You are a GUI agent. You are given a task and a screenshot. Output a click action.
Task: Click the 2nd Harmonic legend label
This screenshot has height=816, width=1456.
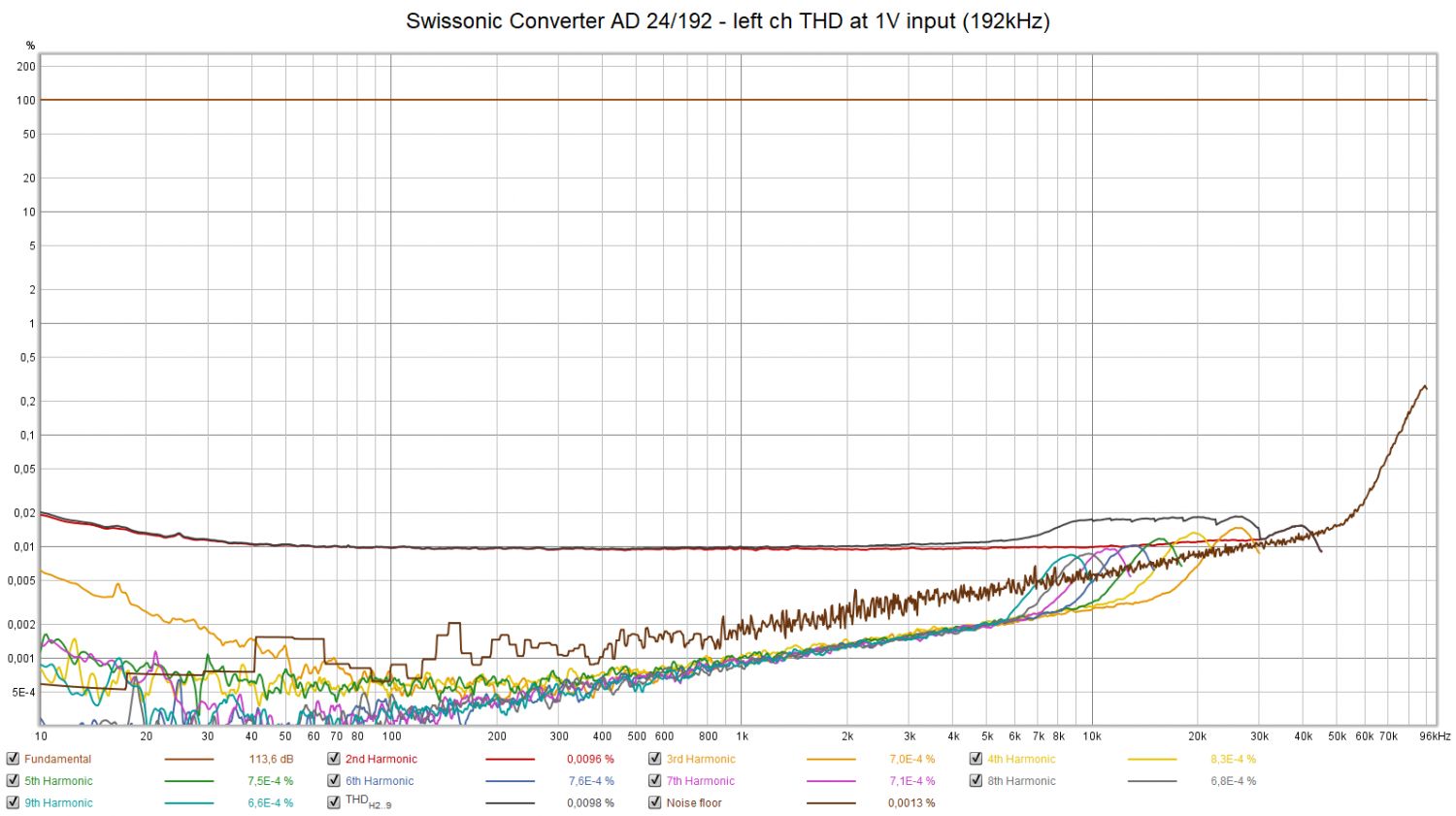click(x=381, y=759)
